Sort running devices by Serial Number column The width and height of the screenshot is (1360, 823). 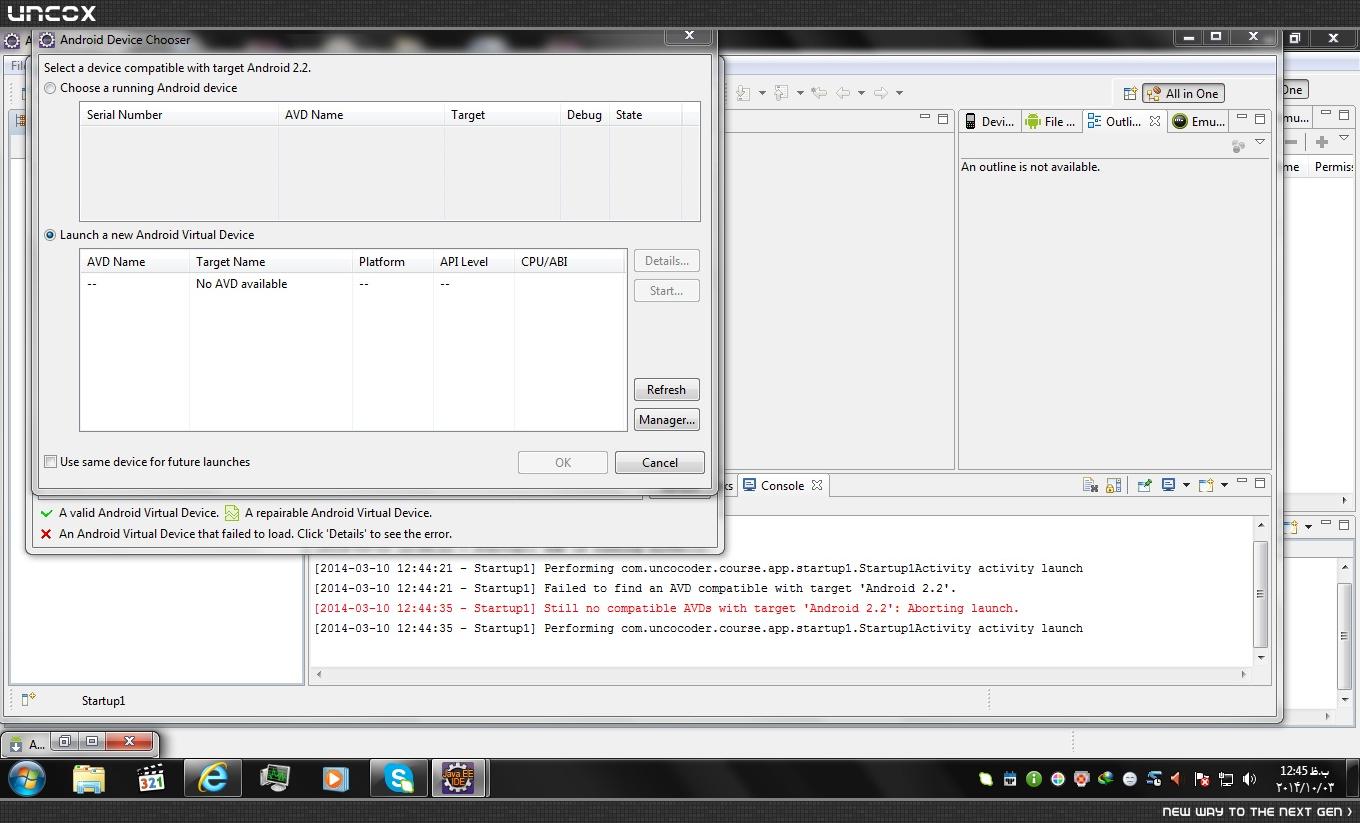click(179, 115)
